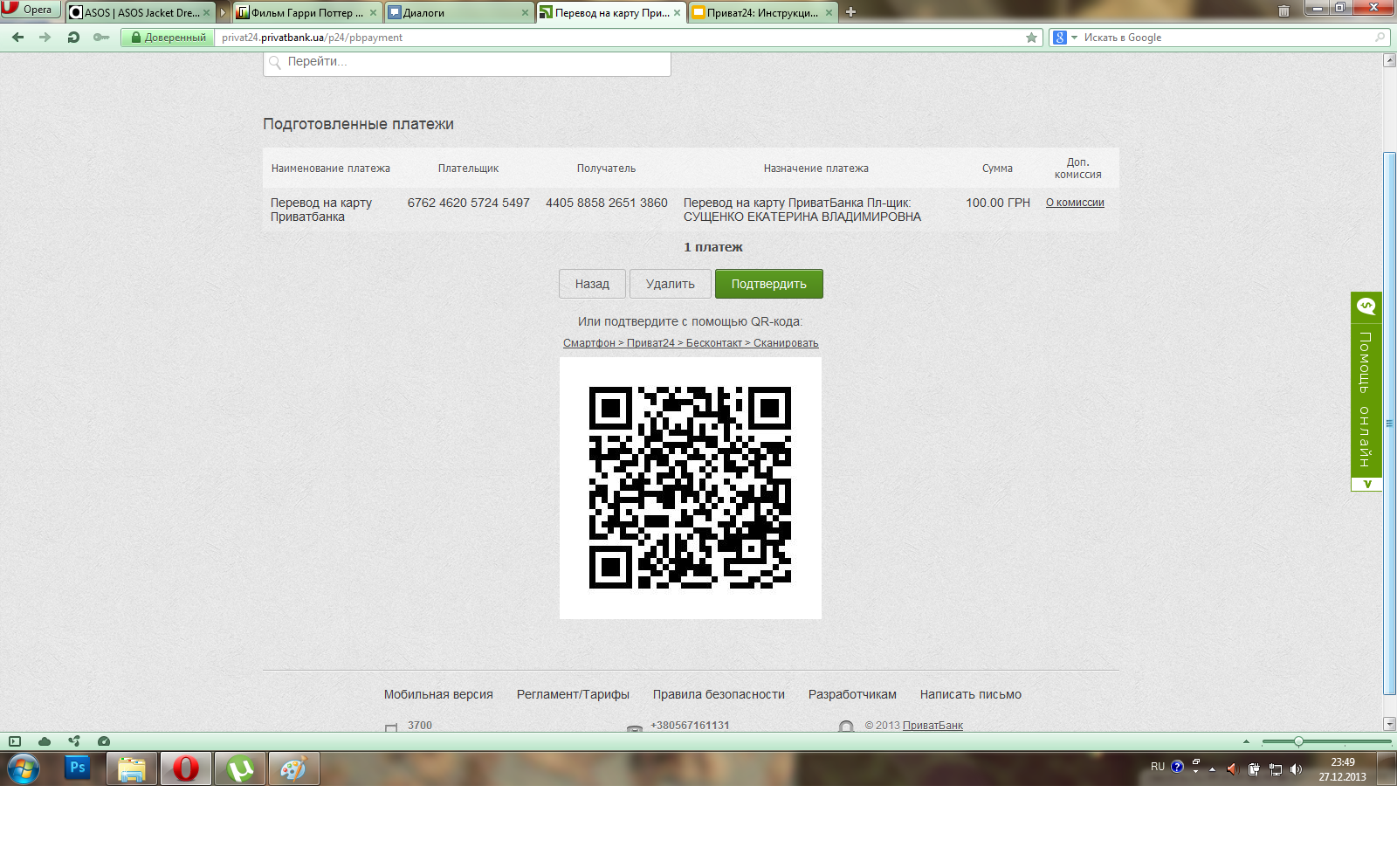Switch to the Фильм Гарри Поттер tab
Image resolution: width=1397 pixels, height=868 pixels.
point(307,12)
